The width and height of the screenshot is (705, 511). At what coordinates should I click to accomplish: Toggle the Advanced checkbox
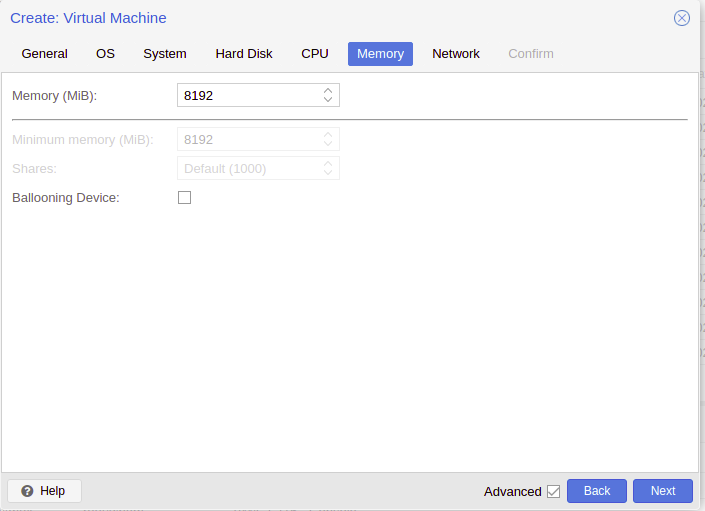553,491
